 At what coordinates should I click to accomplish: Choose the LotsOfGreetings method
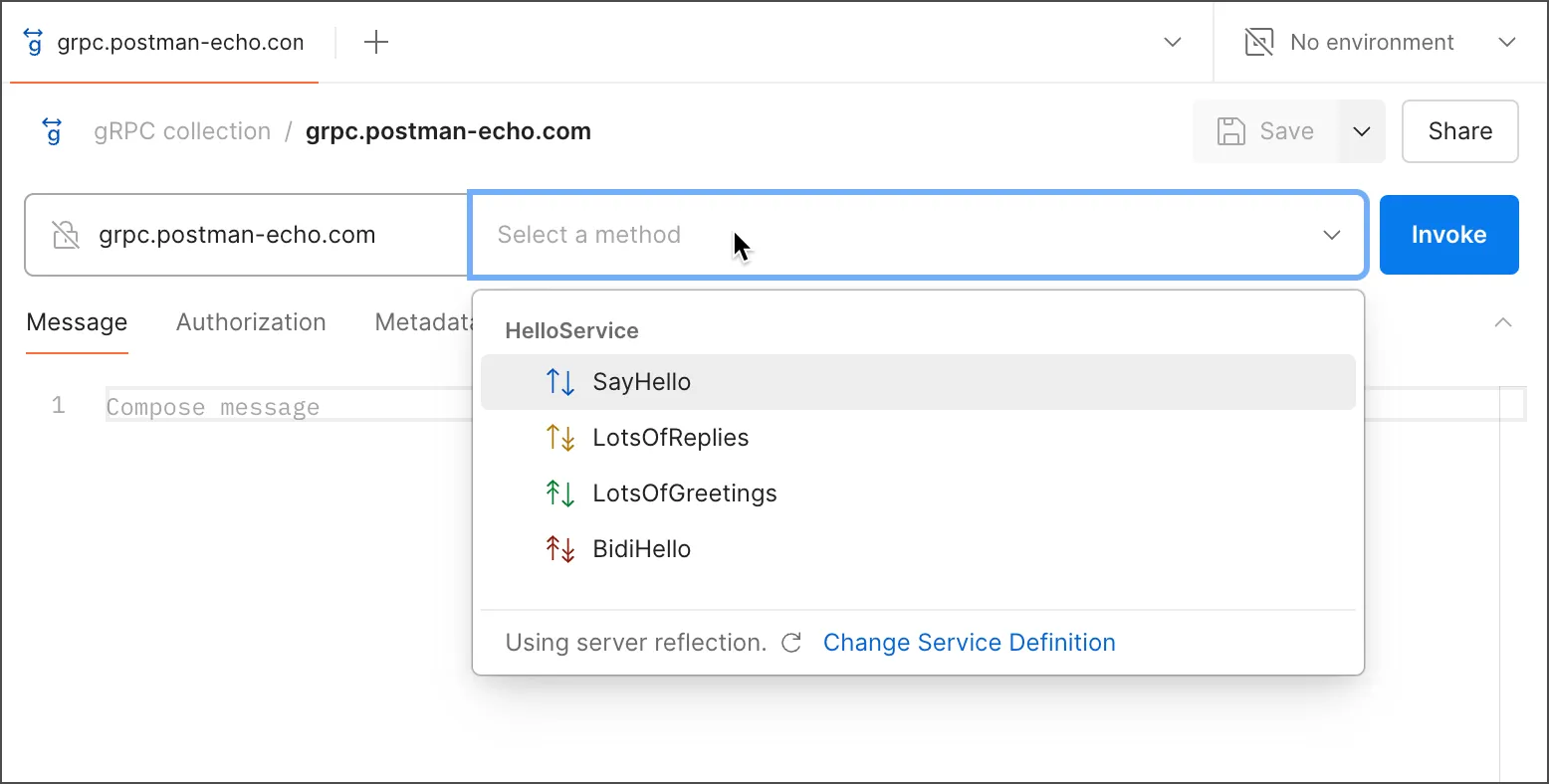tap(918, 493)
